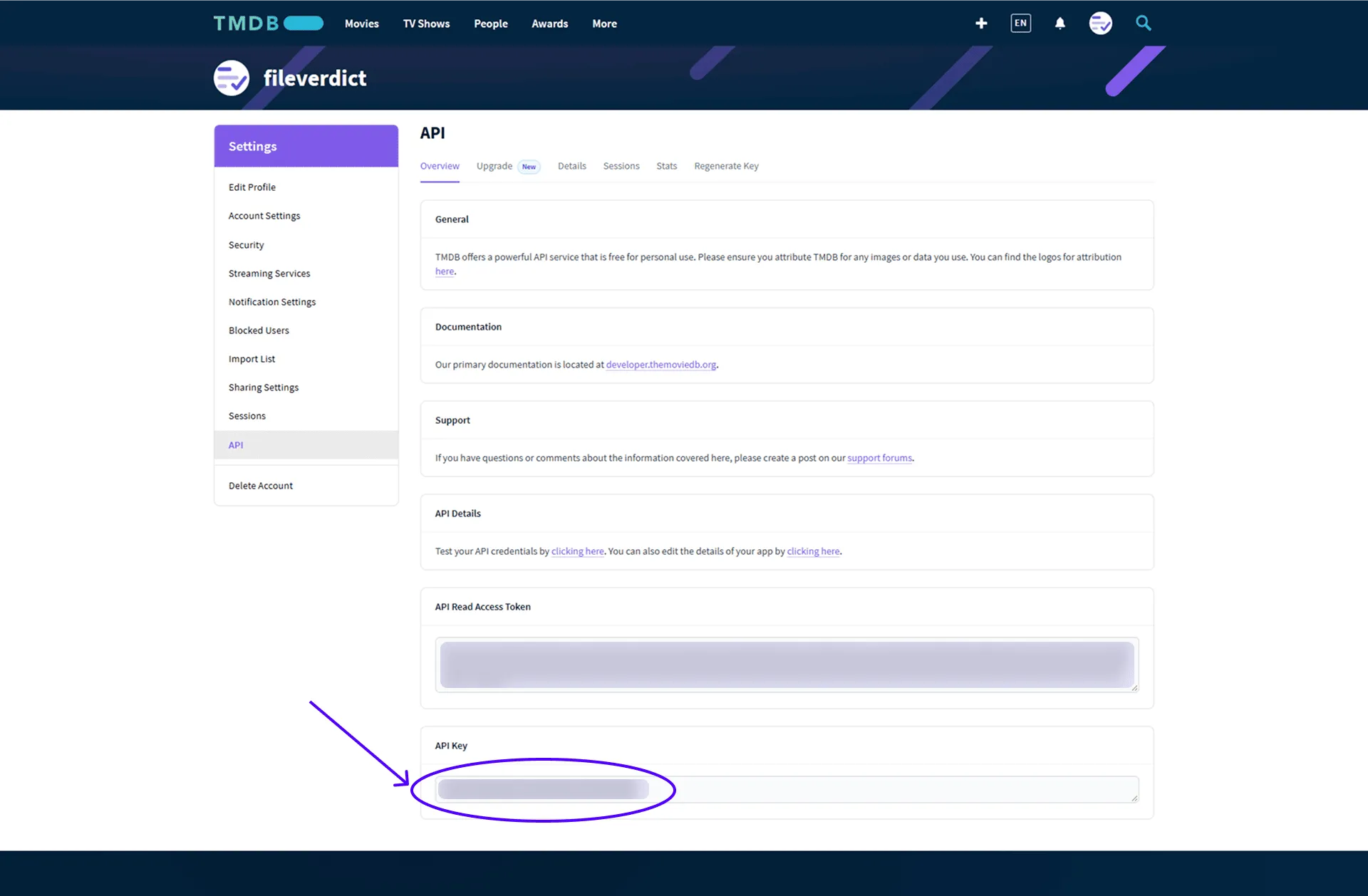This screenshot has height=896, width=1368.
Task: Click Delete Account in sidebar
Action: pyautogui.click(x=261, y=486)
